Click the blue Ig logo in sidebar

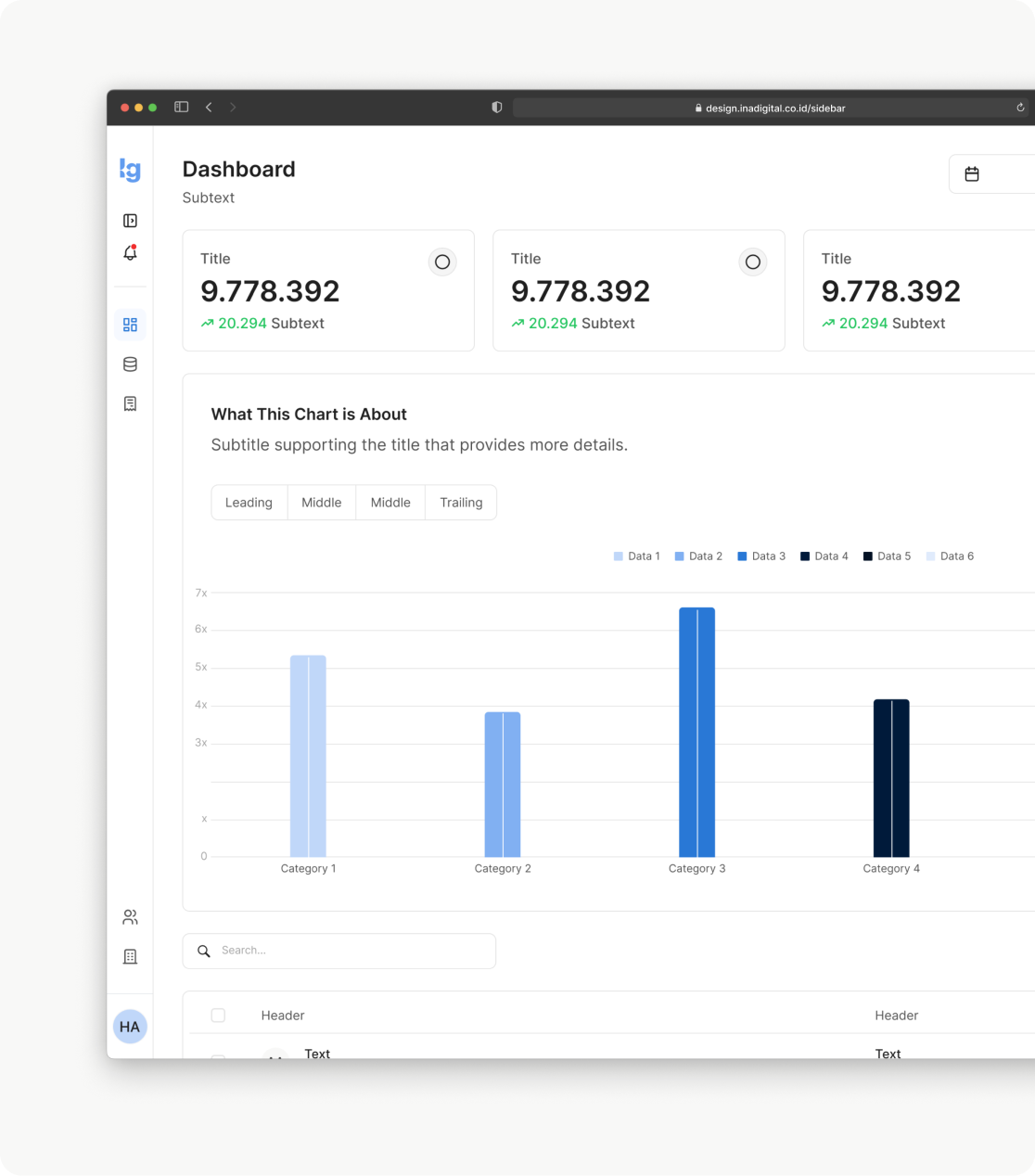[130, 170]
